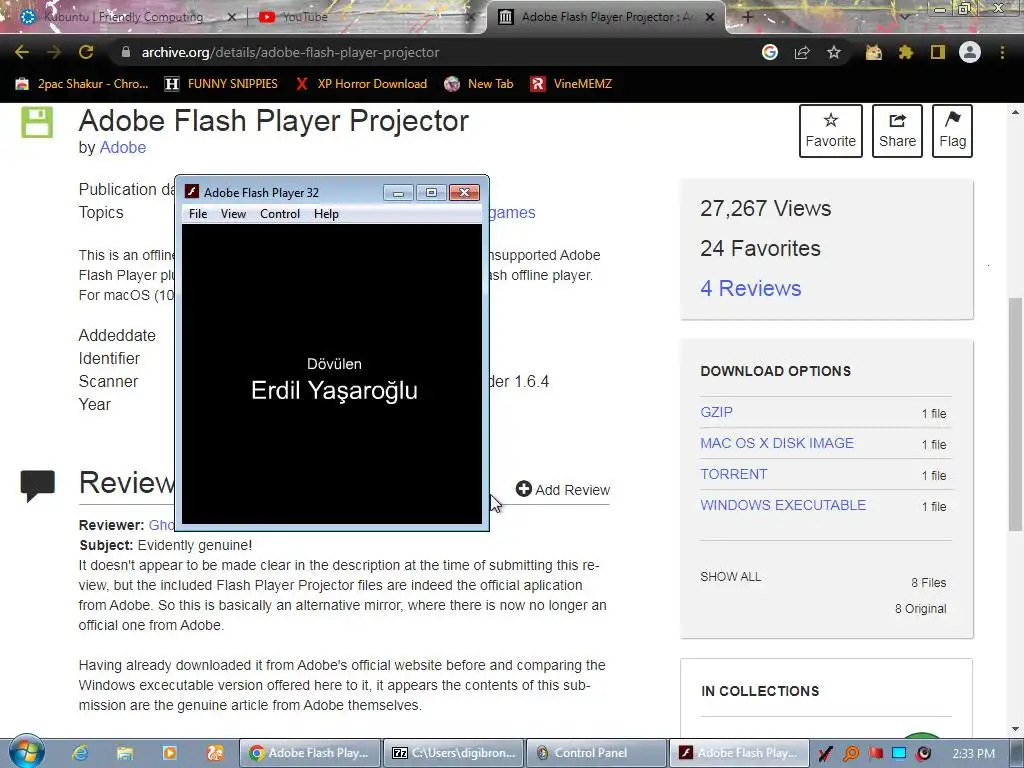Viewport: 1024px width, 768px height.
Task: Click the page vertical scrollbar thumb
Action: [1015, 415]
